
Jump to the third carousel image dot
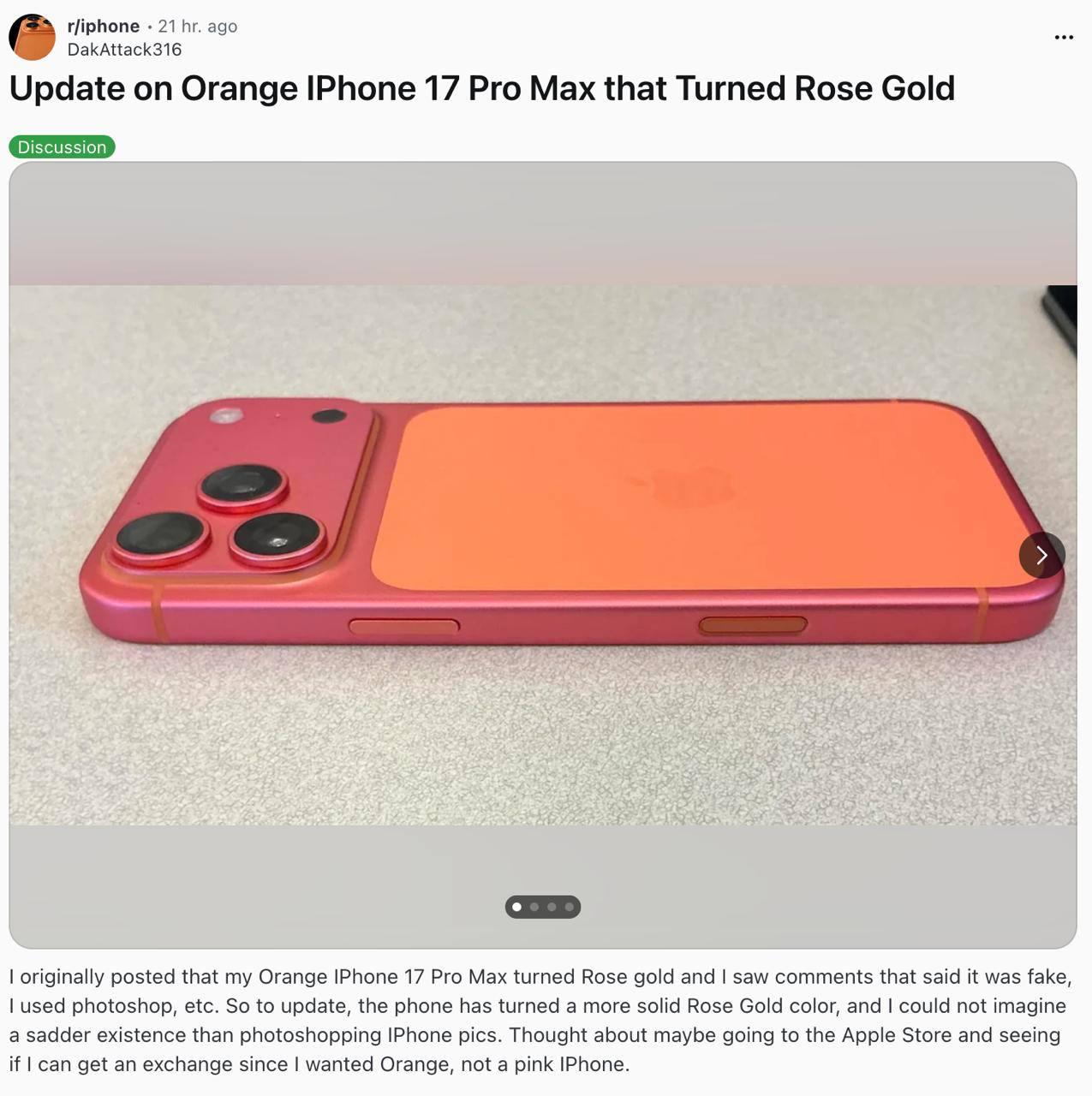coord(552,907)
